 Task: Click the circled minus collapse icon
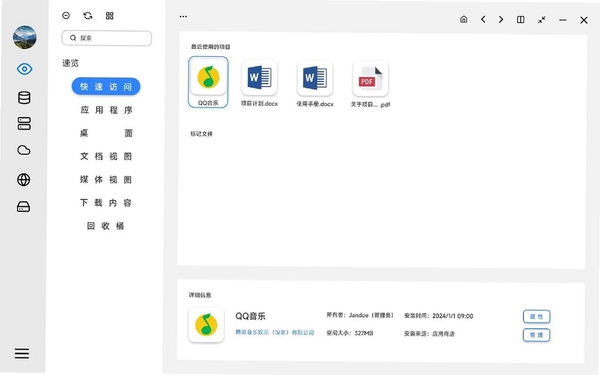pos(66,15)
